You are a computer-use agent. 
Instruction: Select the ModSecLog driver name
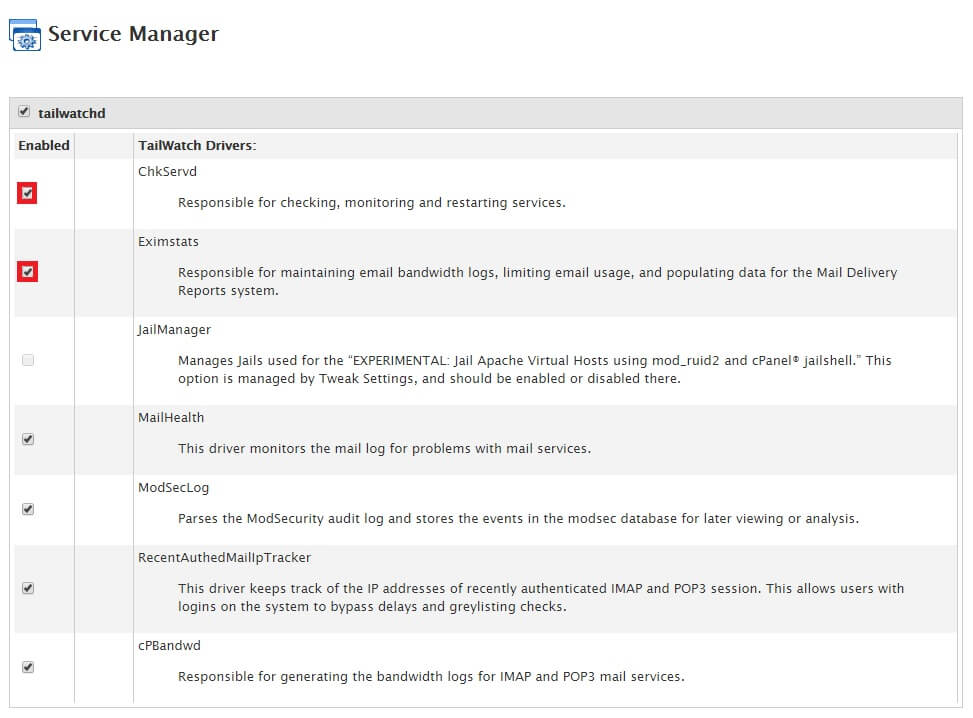(x=173, y=488)
